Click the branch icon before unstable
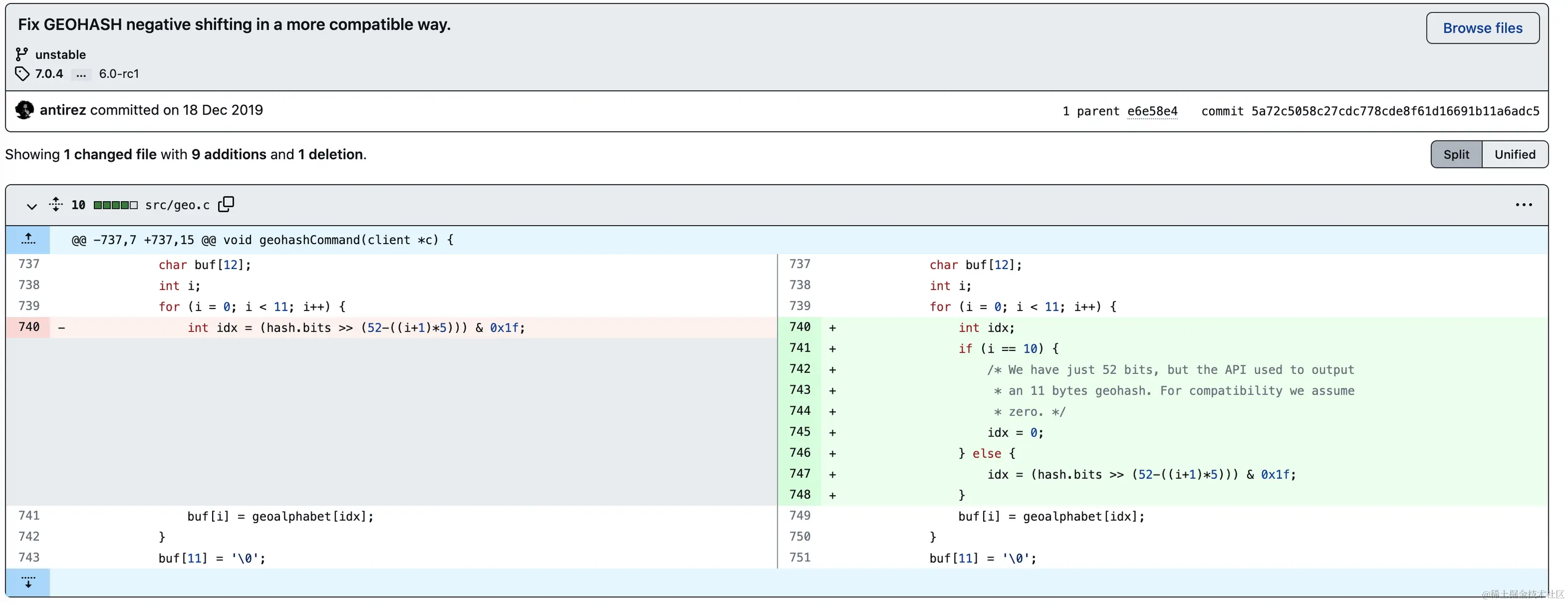1568x603 pixels. click(22, 54)
